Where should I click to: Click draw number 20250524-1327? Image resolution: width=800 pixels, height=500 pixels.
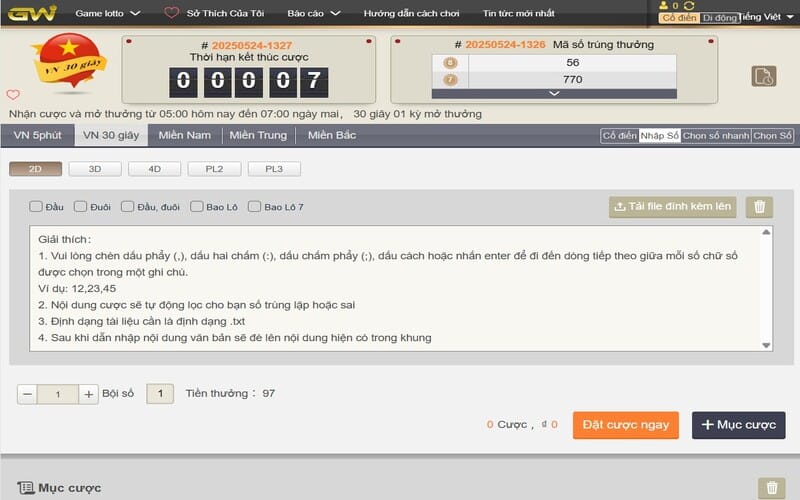click(x=252, y=45)
